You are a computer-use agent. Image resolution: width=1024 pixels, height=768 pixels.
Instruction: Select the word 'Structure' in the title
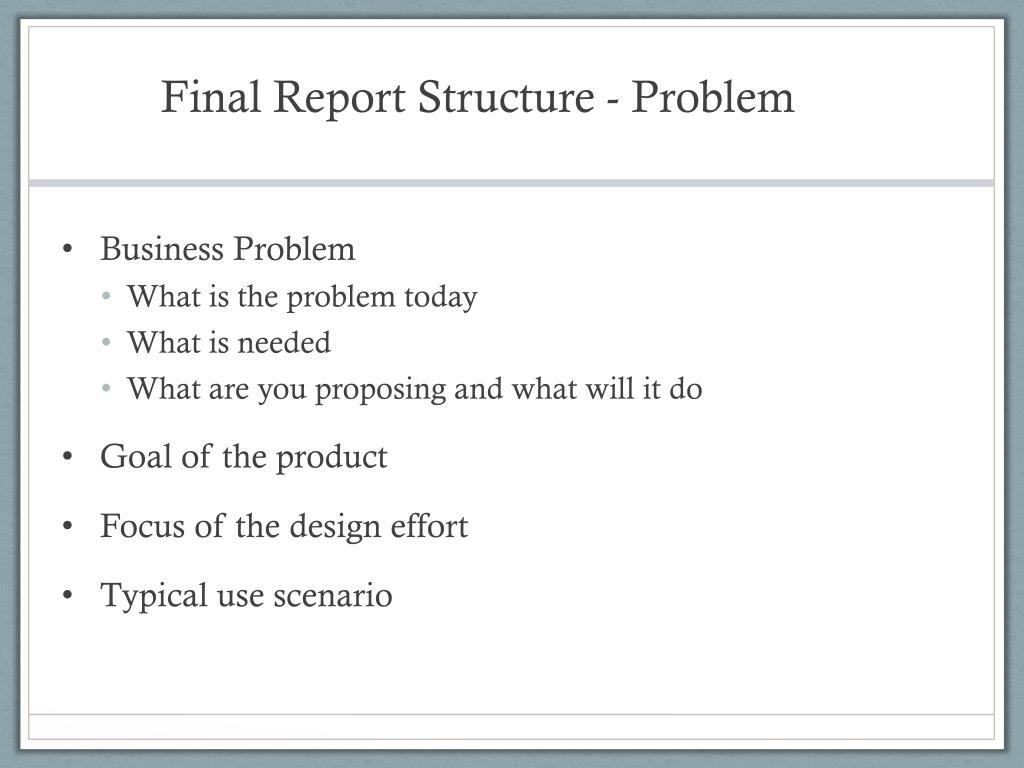coord(506,97)
